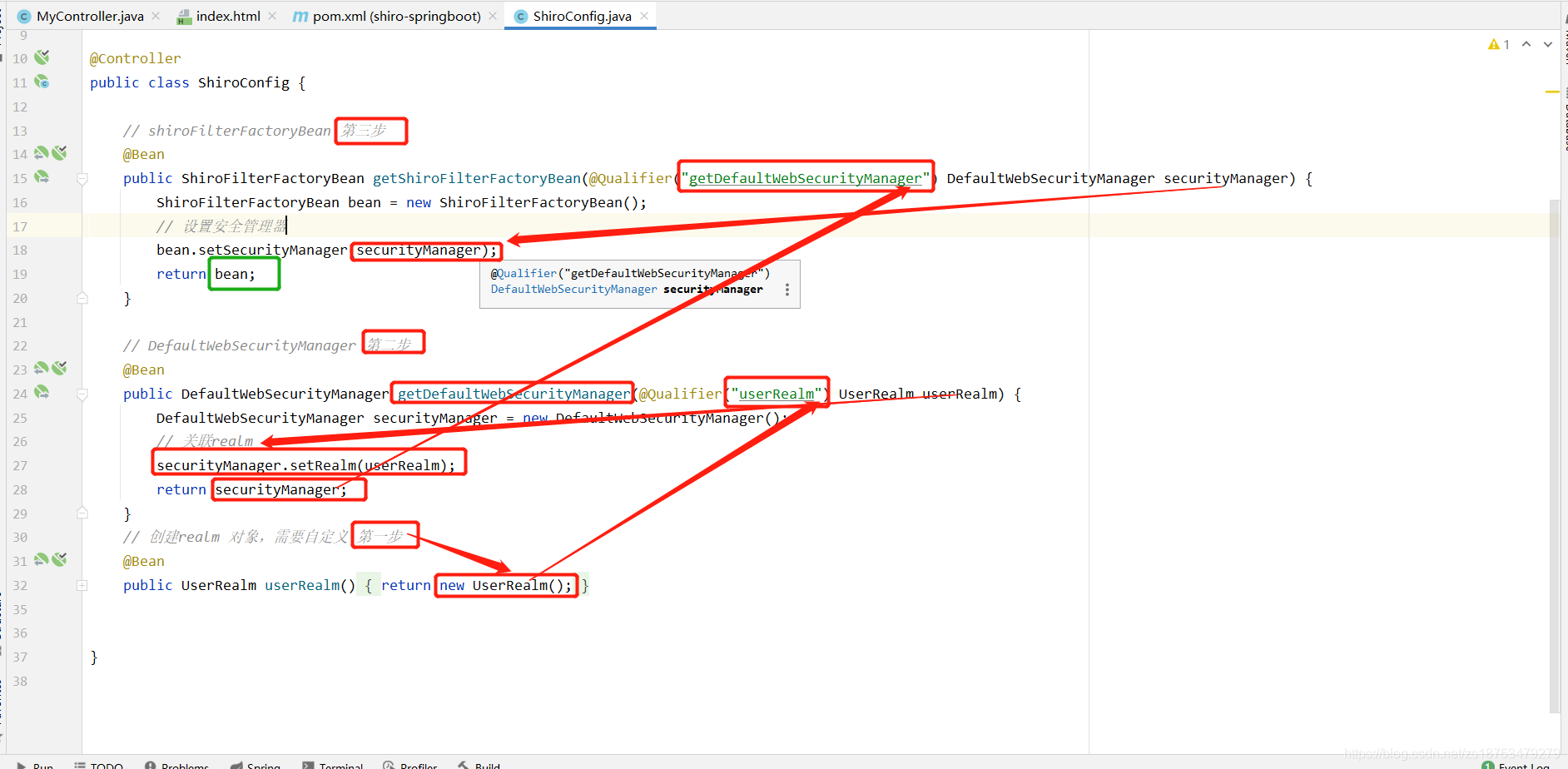Open Profiler tool window

point(410,766)
